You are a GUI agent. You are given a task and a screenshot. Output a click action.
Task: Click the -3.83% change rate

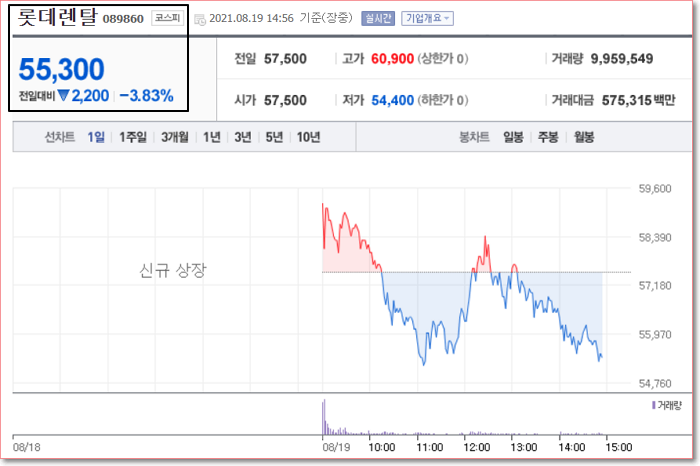tap(146, 96)
